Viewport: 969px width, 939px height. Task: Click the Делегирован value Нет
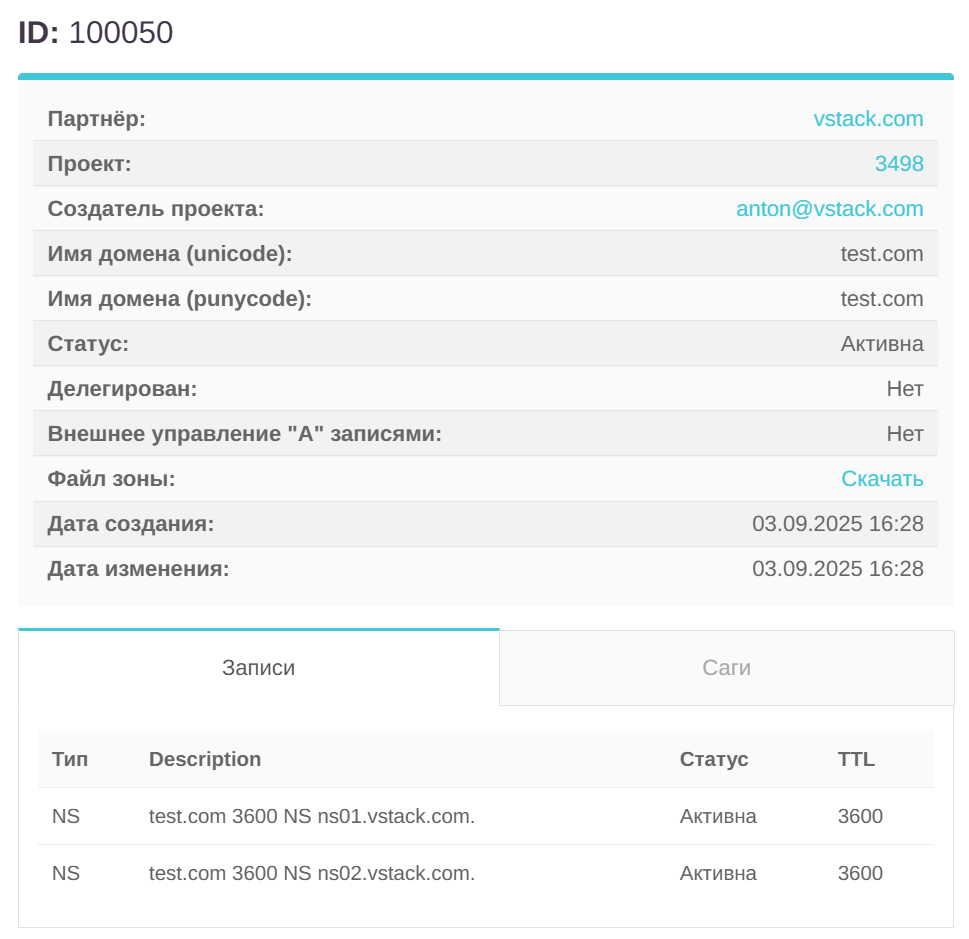point(904,389)
